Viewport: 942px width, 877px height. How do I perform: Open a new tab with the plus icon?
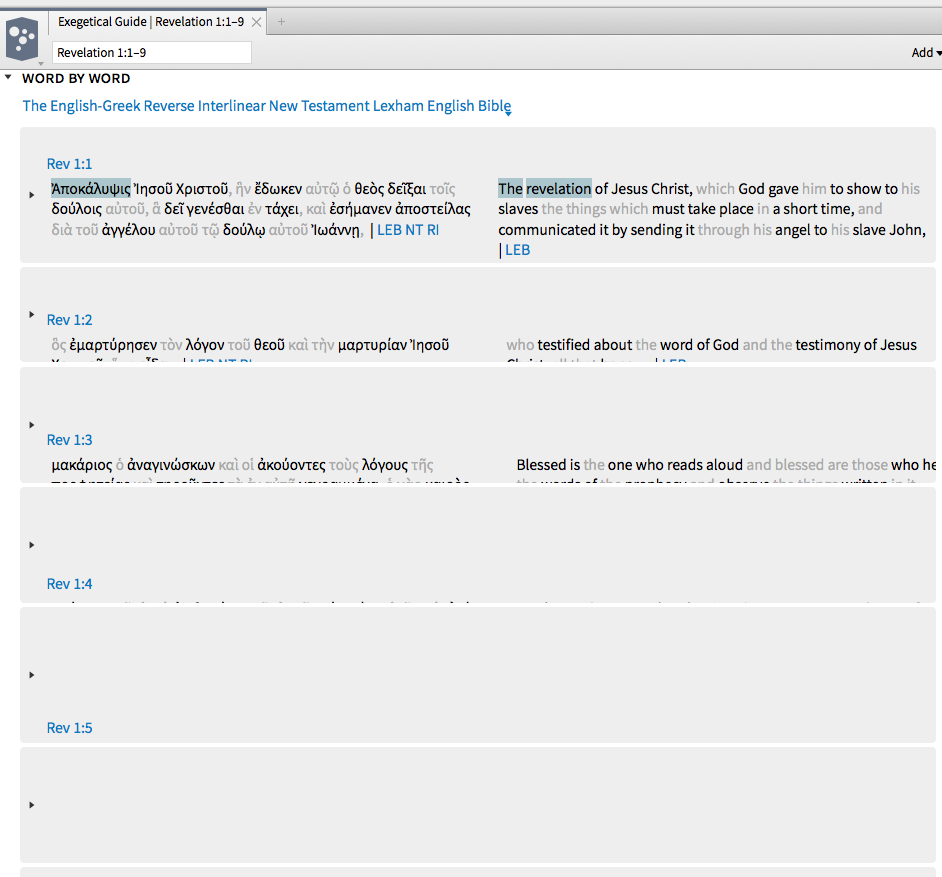tap(281, 19)
